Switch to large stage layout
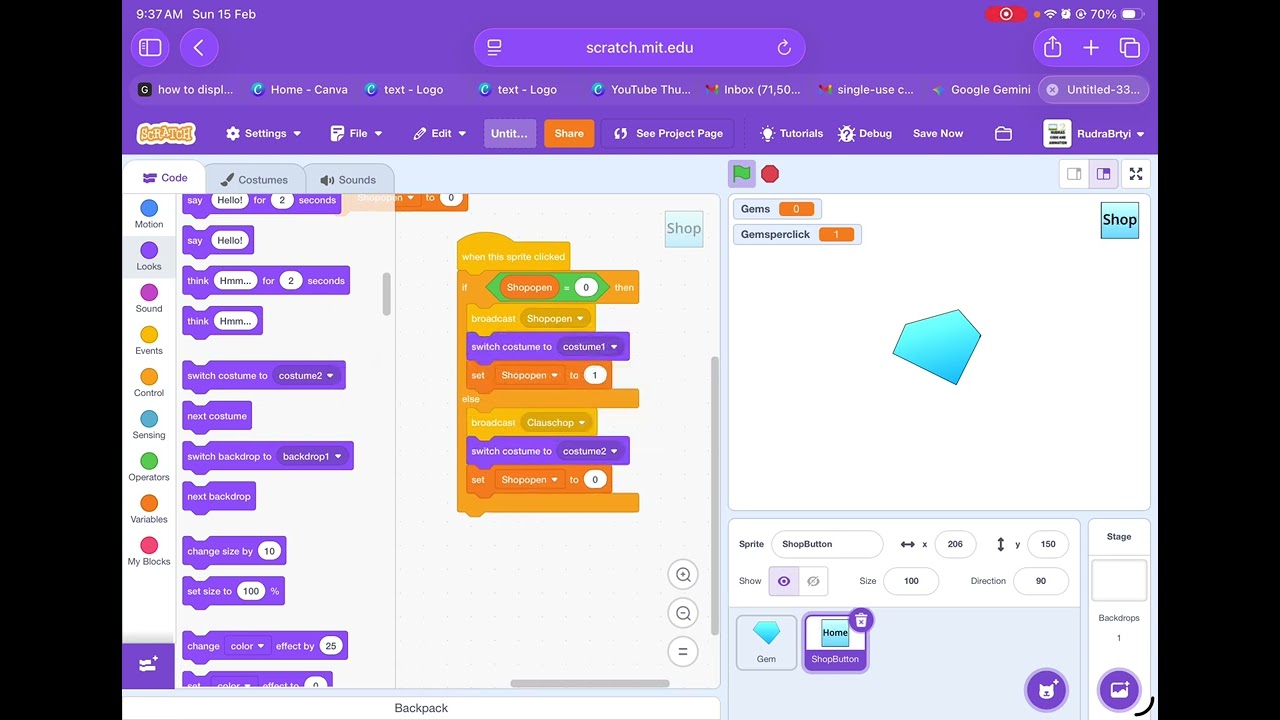1280x720 pixels. click(1103, 174)
